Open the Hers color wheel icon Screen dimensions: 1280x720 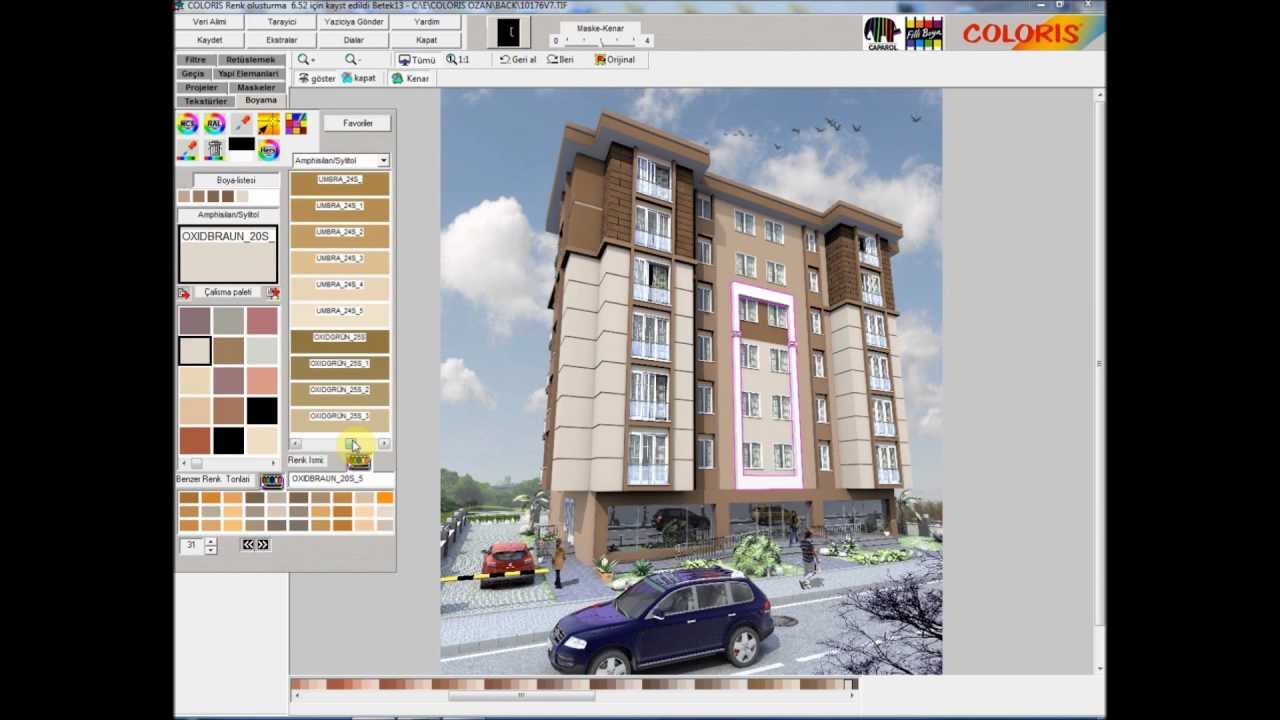click(268, 150)
